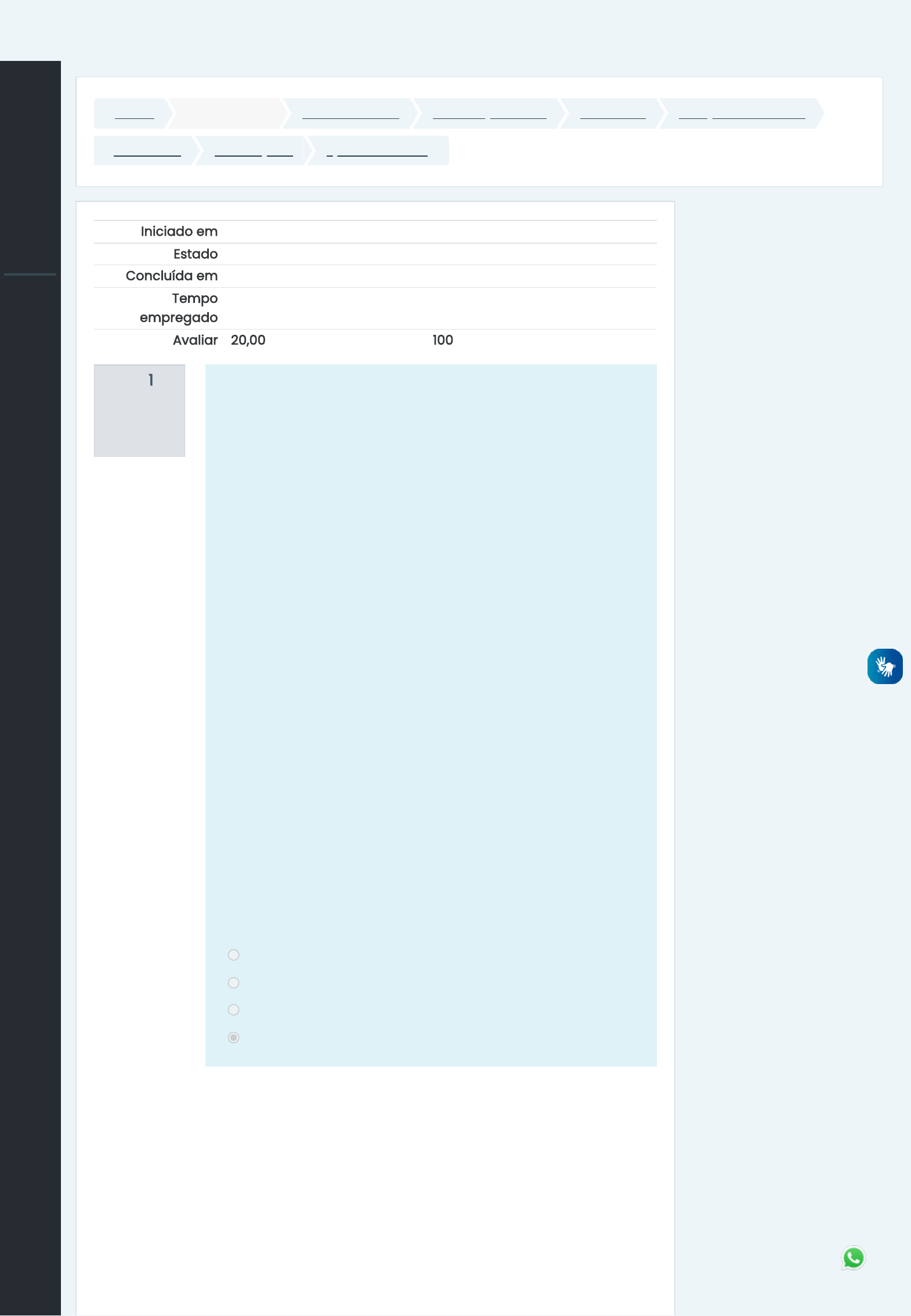Click the question number 1 box
The height and width of the screenshot is (1316, 911).
[139, 410]
